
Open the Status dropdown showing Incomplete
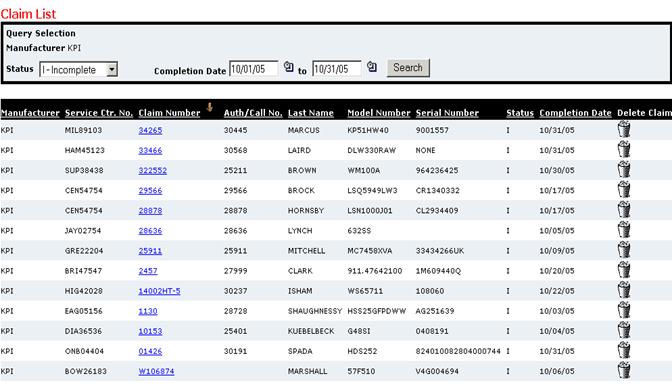(78, 69)
